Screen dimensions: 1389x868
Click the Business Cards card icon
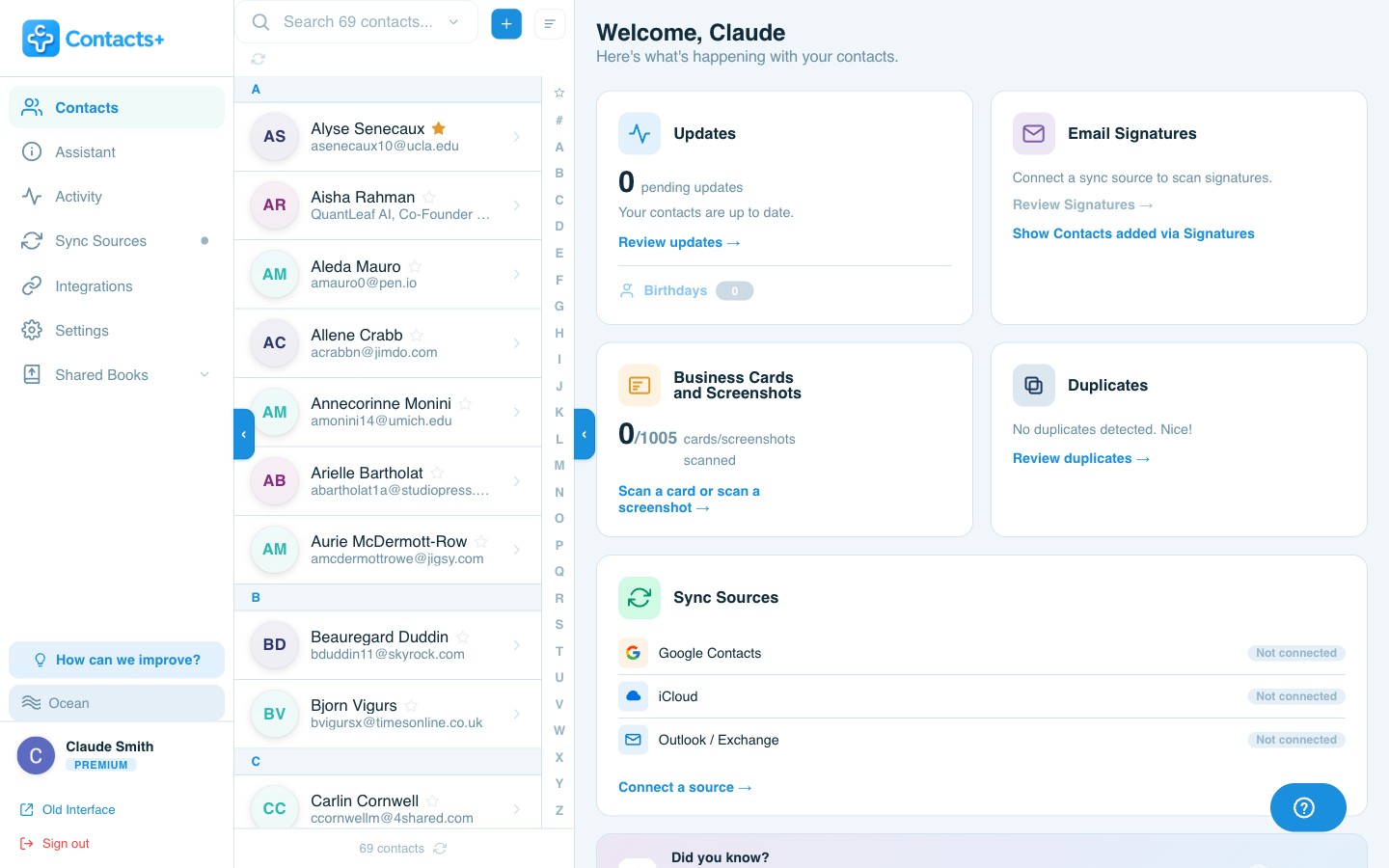pyautogui.click(x=640, y=386)
